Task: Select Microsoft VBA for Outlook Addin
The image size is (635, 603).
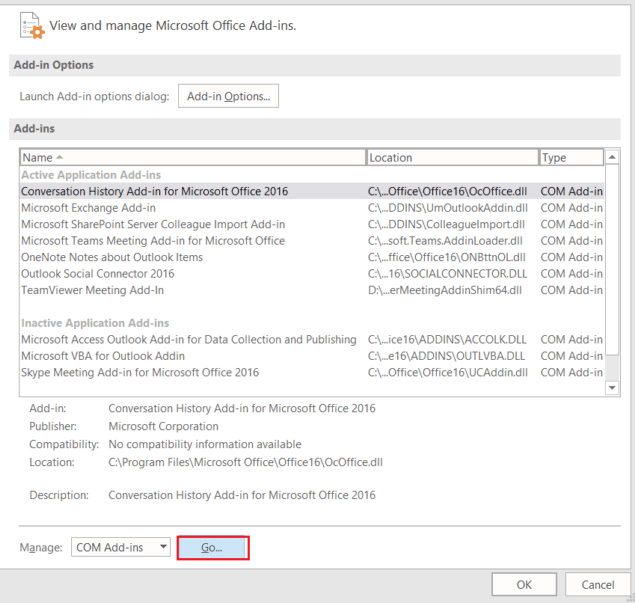Action: tap(312, 356)
